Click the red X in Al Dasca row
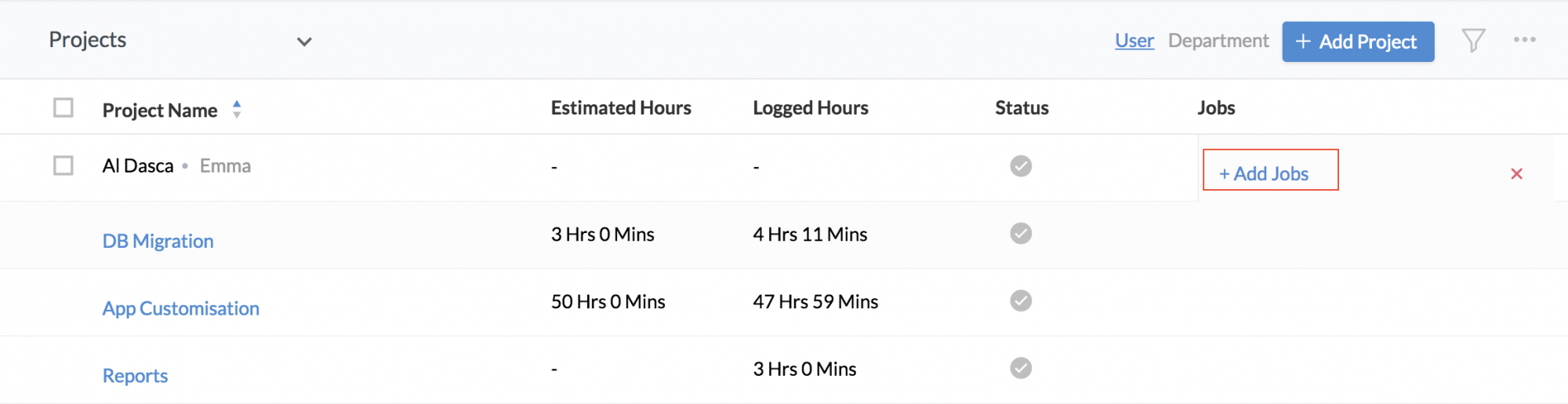This screenshot has width=1568, height=404. pyautogui.click(x=1516, y=174)
